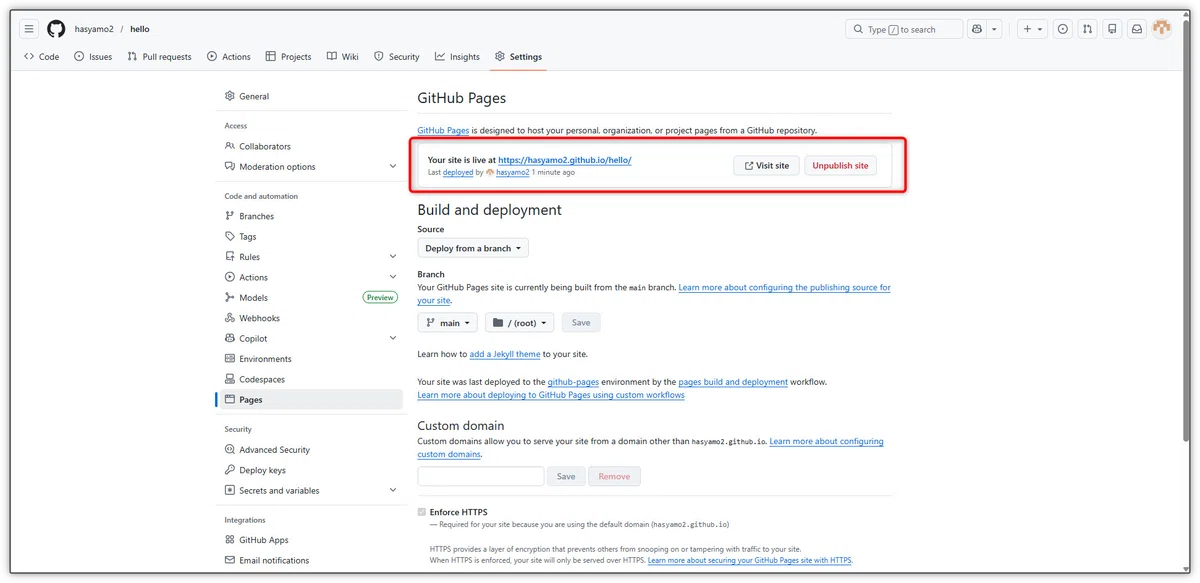Open the hamburger navigation menu
This screenshot has width=1200, height=583.
29,29
